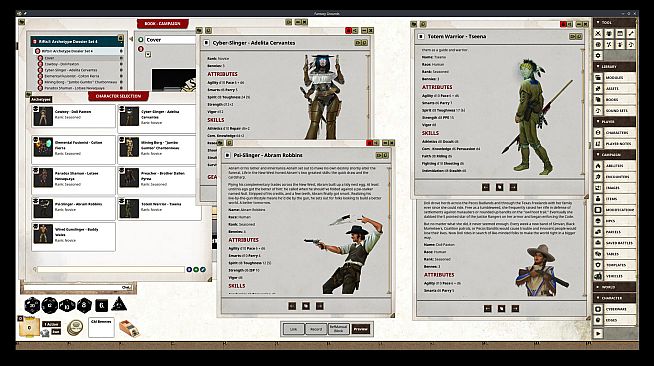The width and height of the screenshot is (654, 366).
Task: Collapse the book index panel arrow
Action: [x=131, y=40]
